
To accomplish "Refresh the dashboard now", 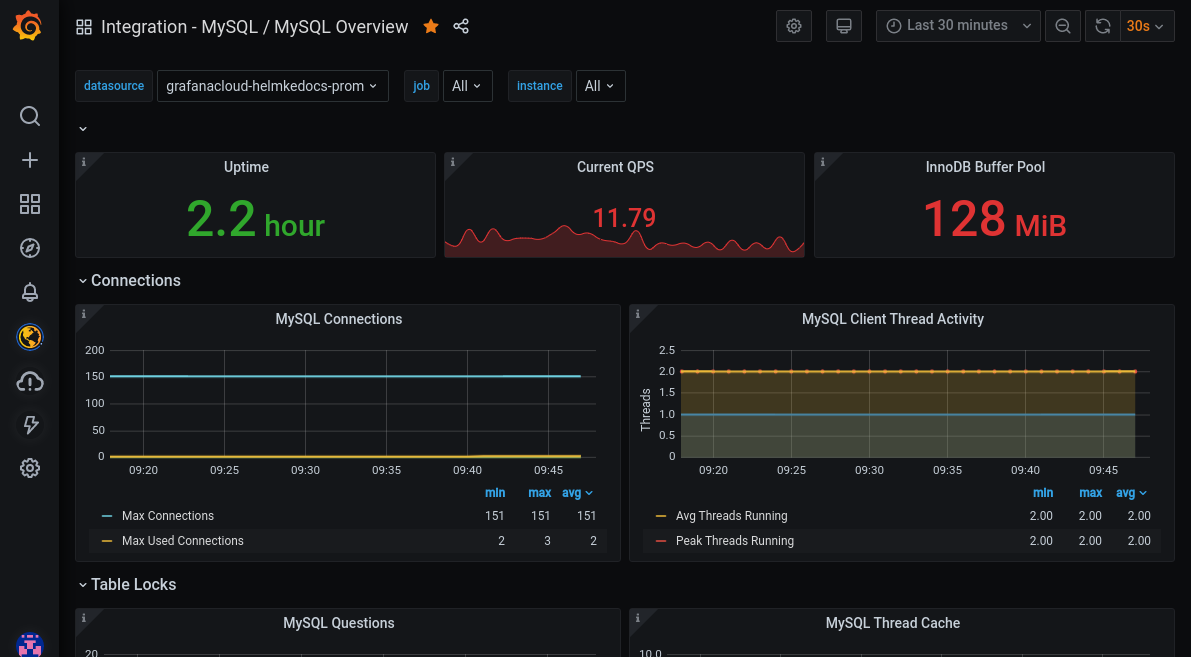I will [1103, 27].
